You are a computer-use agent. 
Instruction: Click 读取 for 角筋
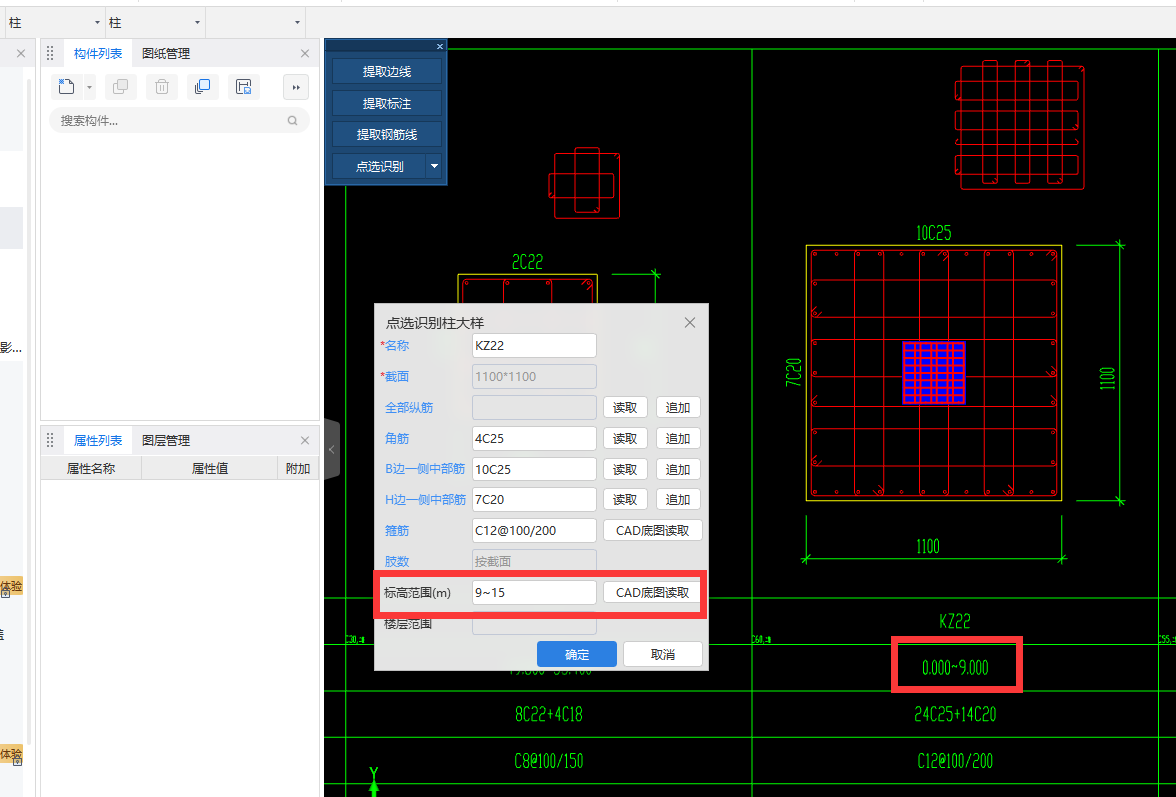625,439
